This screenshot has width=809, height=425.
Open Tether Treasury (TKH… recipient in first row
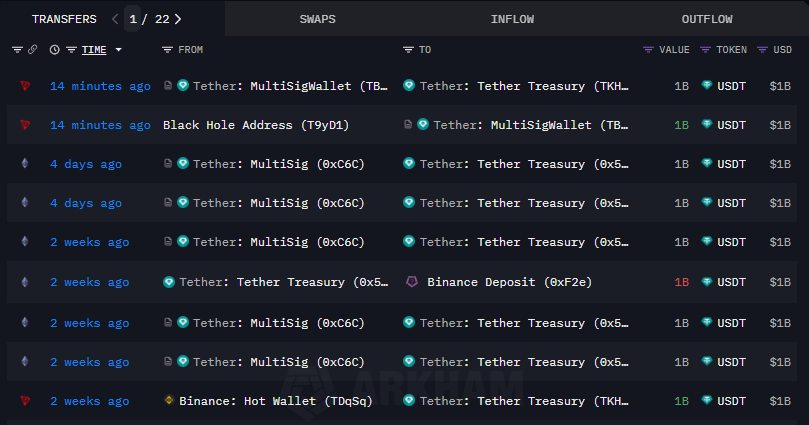tap(524, 86)
